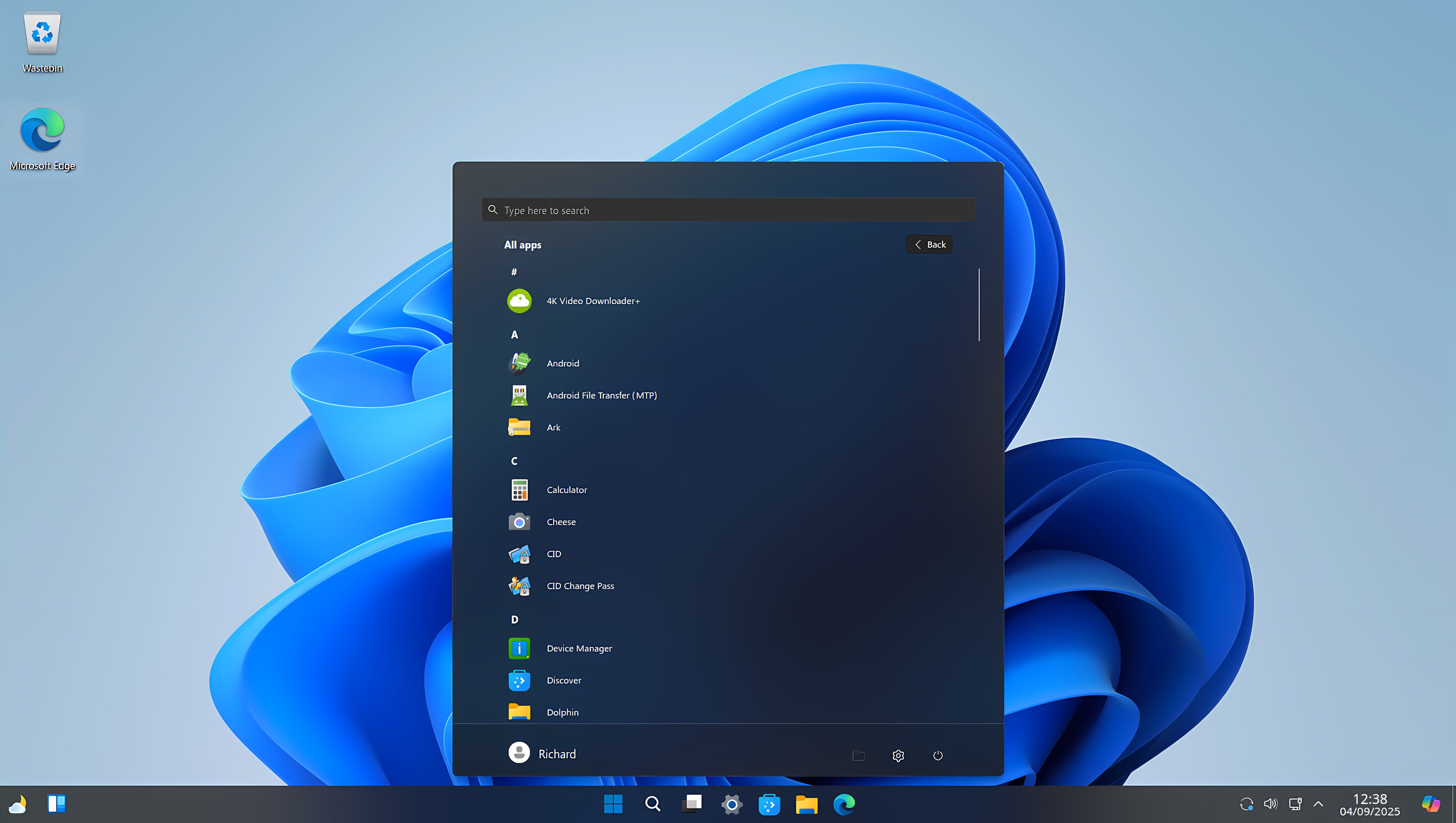Click the Back button in the Start menu
1456x823 pixels.
[928, 244]
